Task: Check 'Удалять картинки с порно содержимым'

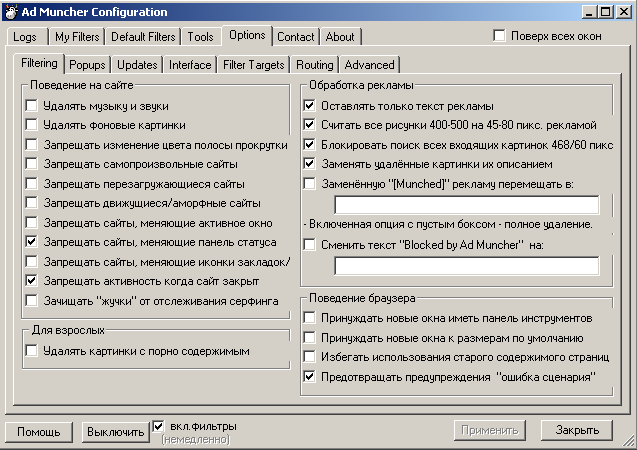Action: coord(31,350)
